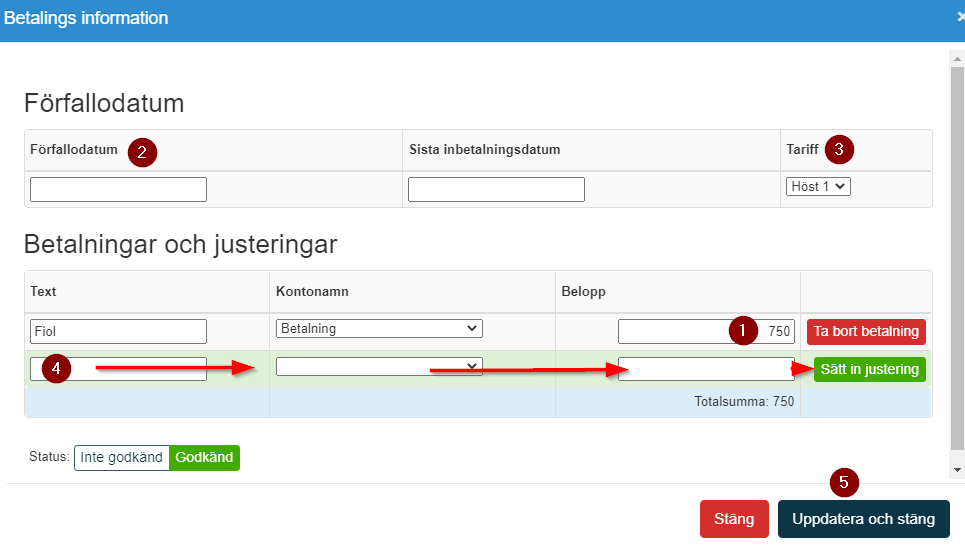Click the scrollbar down arrow
Image resolution: width=965 pixels, height=548 pixels.
pos(957,470)
